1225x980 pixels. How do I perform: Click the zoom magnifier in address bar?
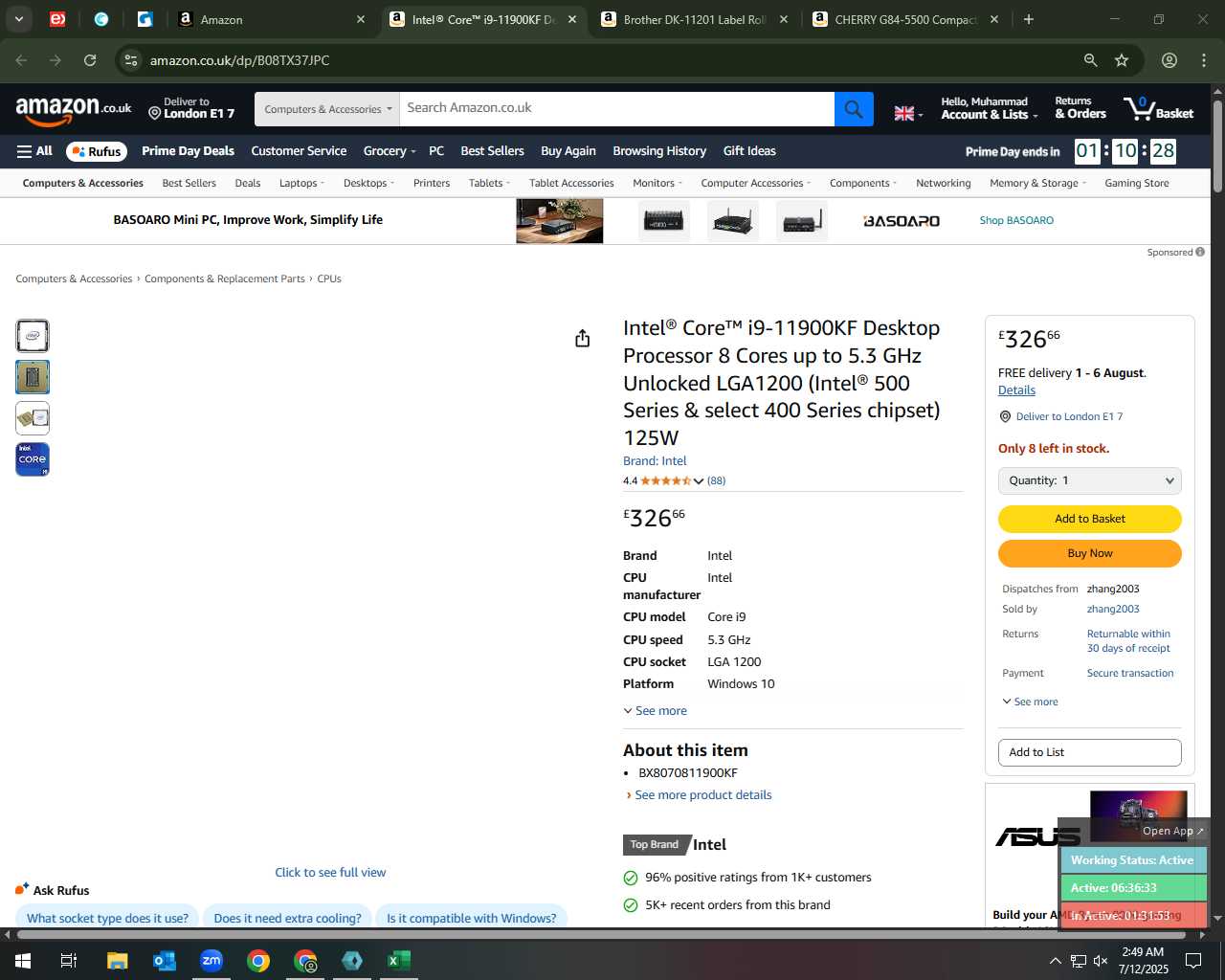pos(1090,60)
